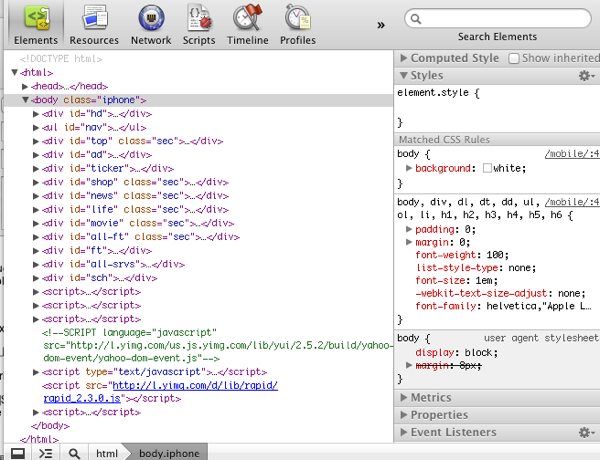
Task: Expand div id="movie" node
Action: (36, 223)
